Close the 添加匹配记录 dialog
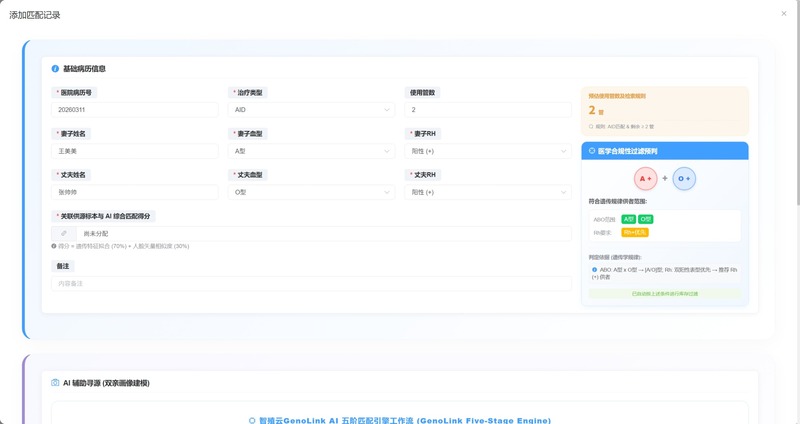 point(784,14)
